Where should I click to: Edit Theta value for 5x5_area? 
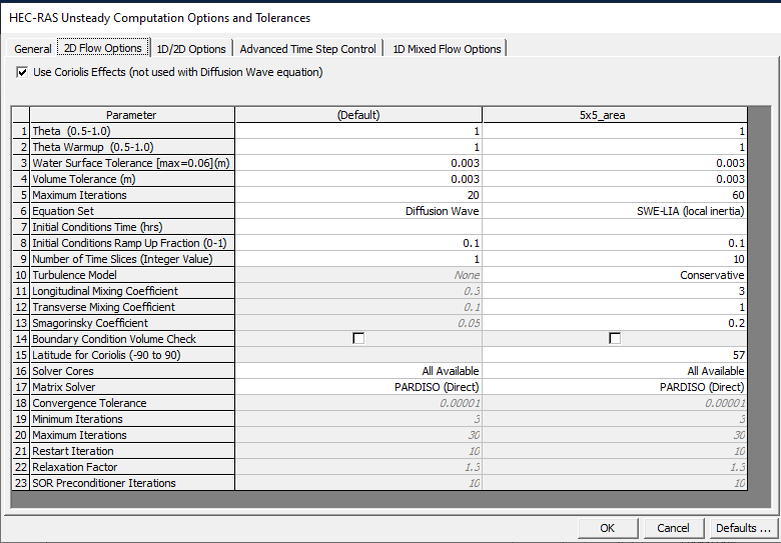615,131
